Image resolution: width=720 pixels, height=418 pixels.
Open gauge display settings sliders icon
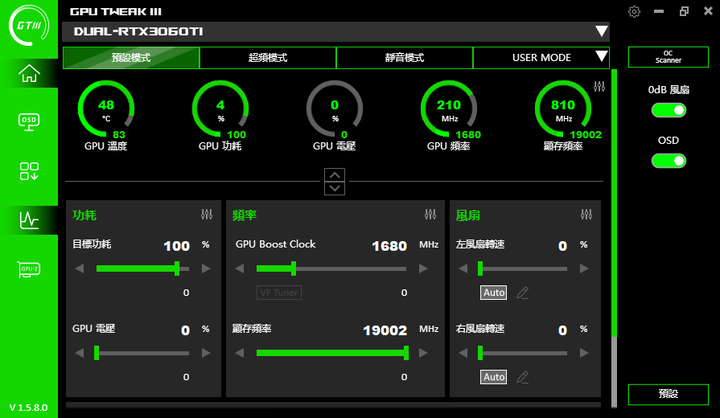599,86
